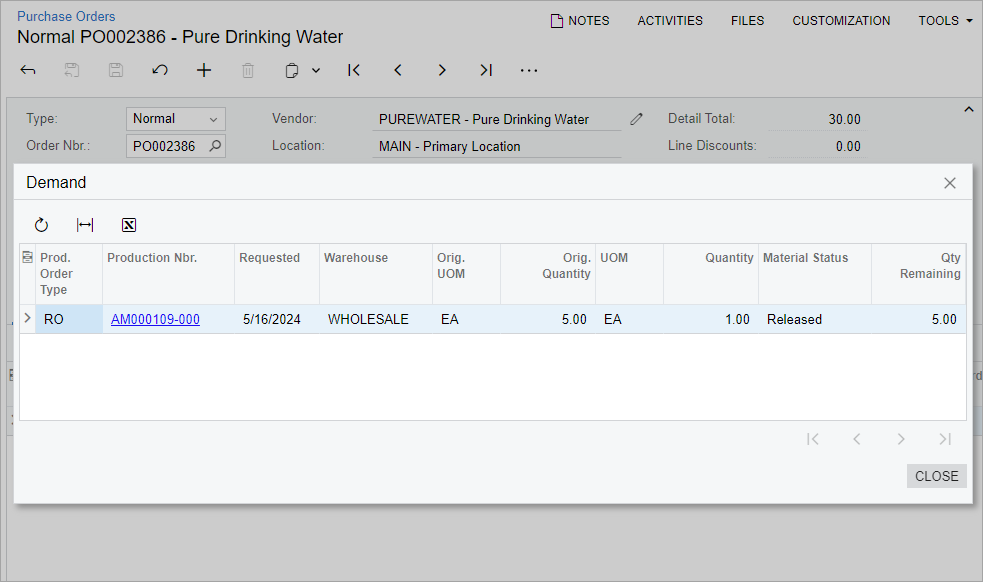
Task: Open the Customization menu
Action: click(841, 20)
